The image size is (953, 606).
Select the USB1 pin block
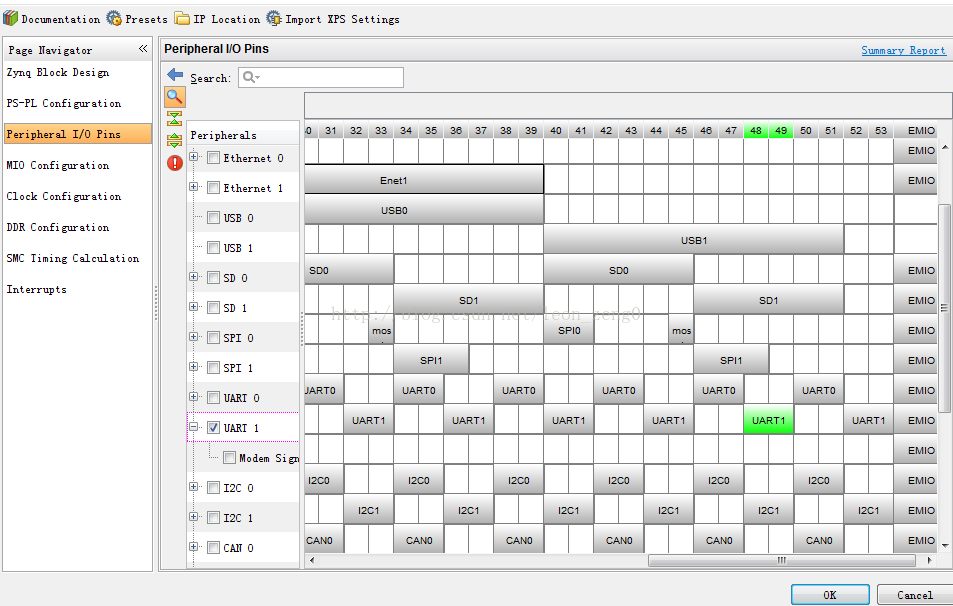pos(693,239)
